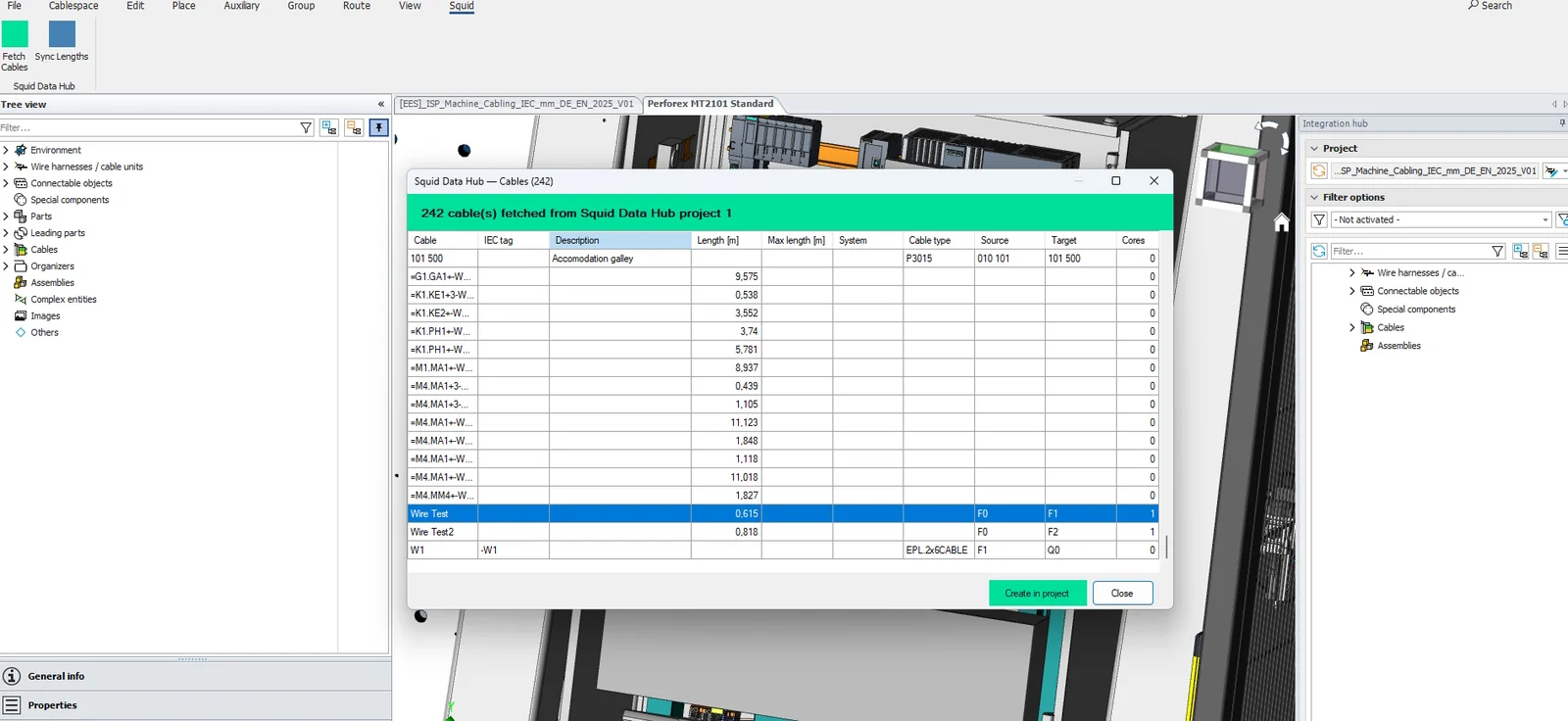This screenshot has width=1568, height=721.
Task: Click Collapse all icon in Integration hub
Action: click(x=1541, y=251)
